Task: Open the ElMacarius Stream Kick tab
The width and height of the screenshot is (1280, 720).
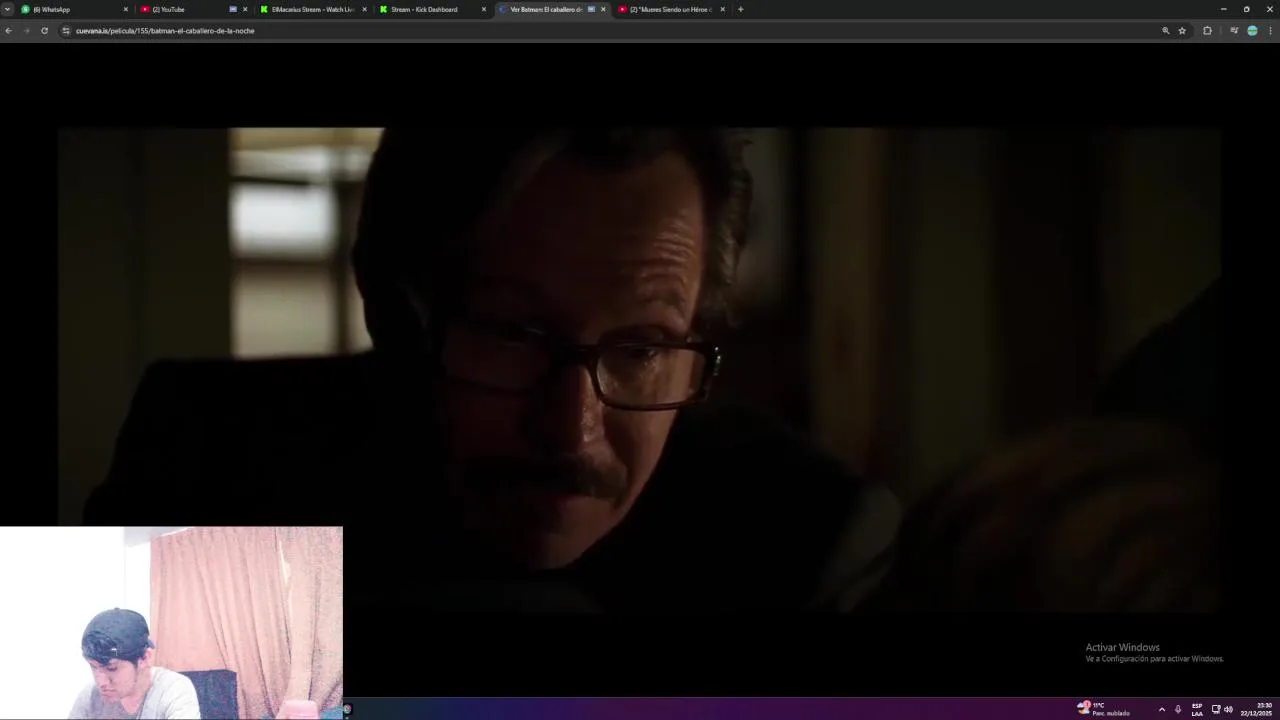Action: coord(313,9)
